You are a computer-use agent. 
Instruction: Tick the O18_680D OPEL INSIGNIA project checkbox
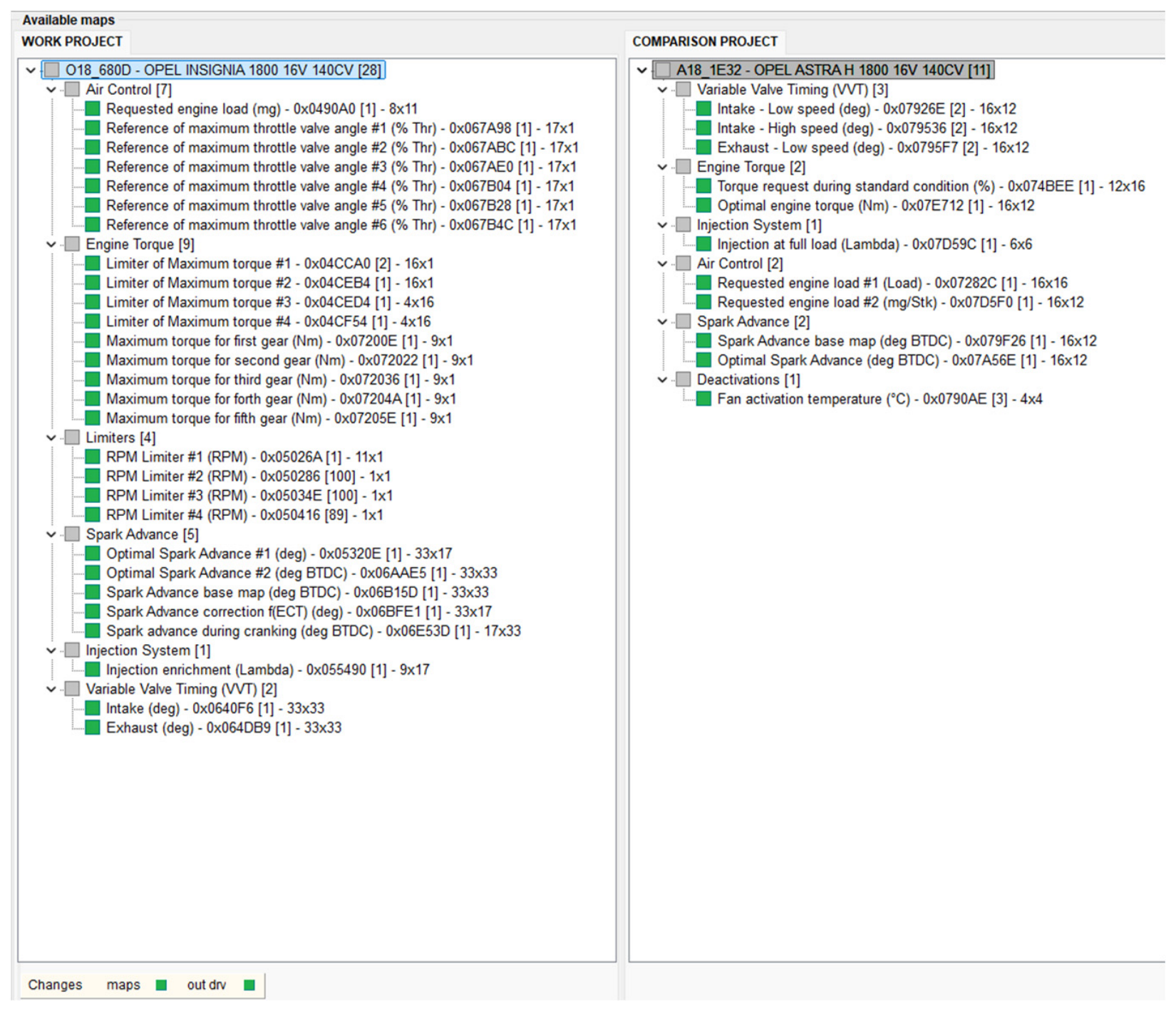click(52, 70)
